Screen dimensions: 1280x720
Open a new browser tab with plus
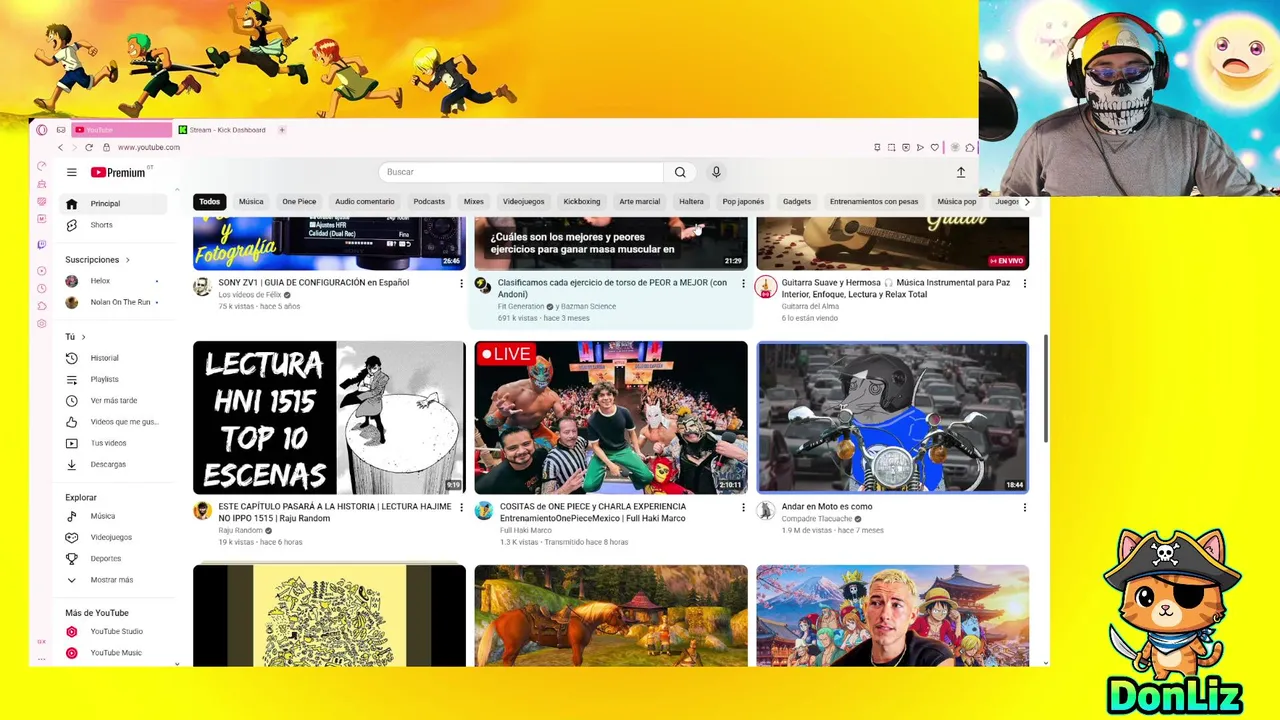coord(282,130)
